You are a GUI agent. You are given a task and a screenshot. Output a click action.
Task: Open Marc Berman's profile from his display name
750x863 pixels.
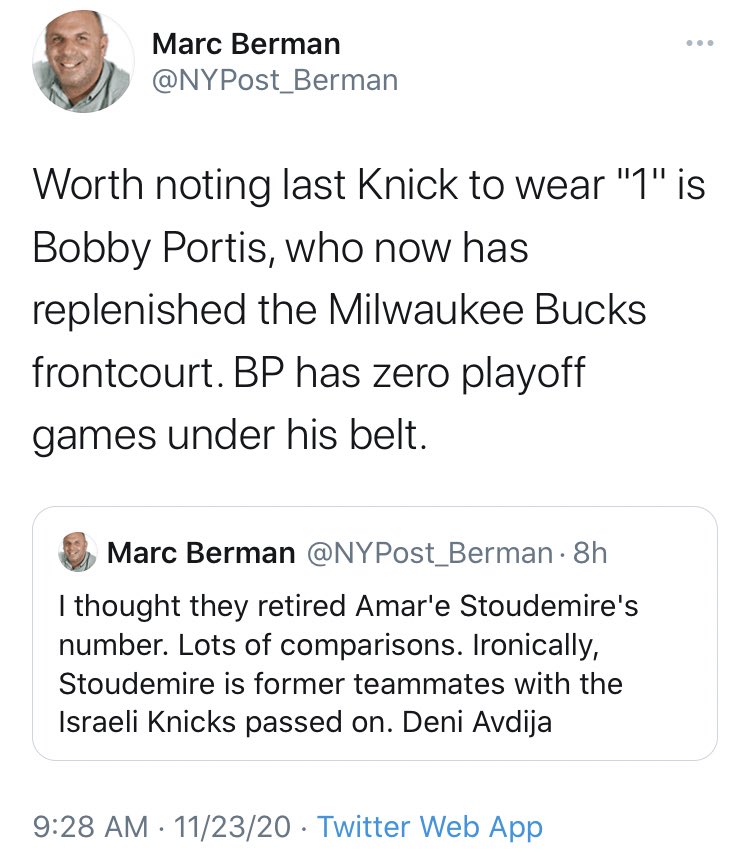[x=244, y=44]
